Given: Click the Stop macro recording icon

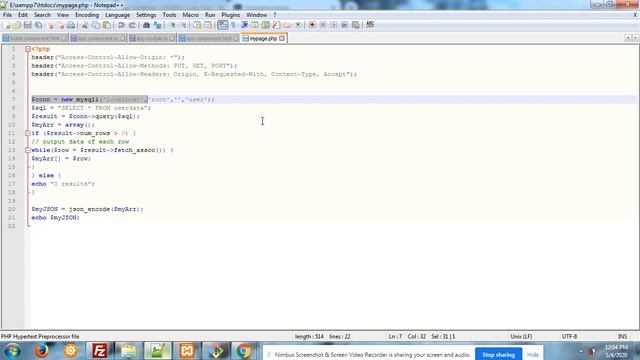Looking at the screenshot, I should (x=323, y=25).
